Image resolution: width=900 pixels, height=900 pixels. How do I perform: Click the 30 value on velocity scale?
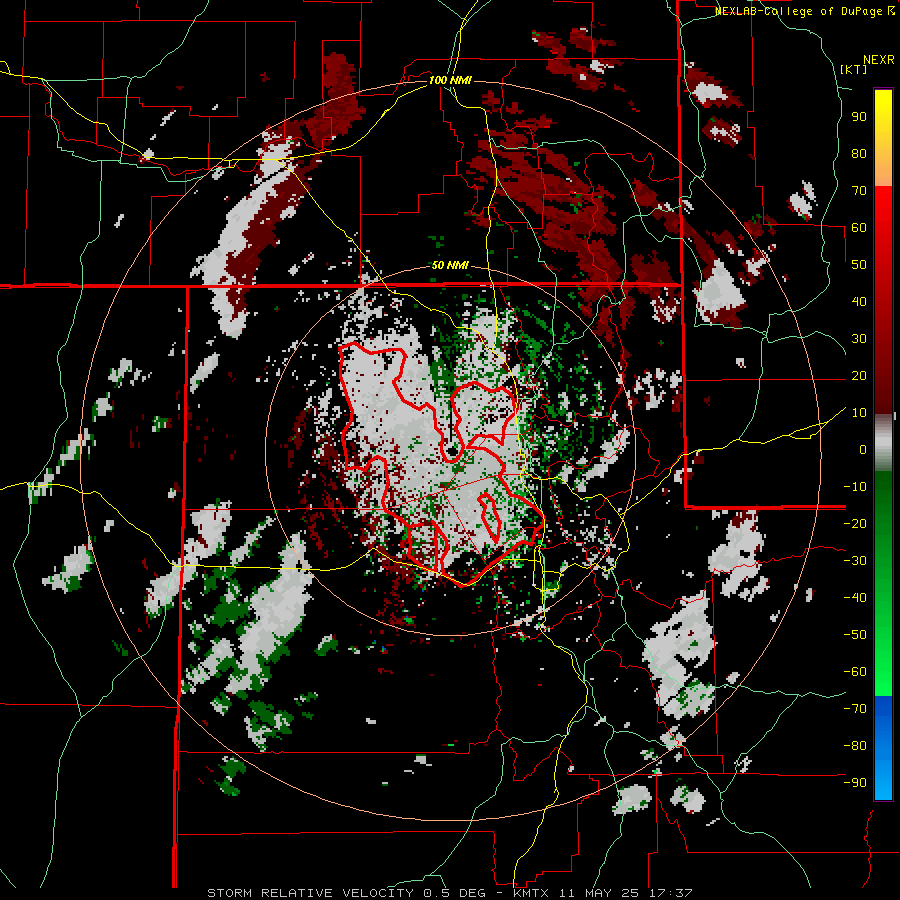[859, 339]
